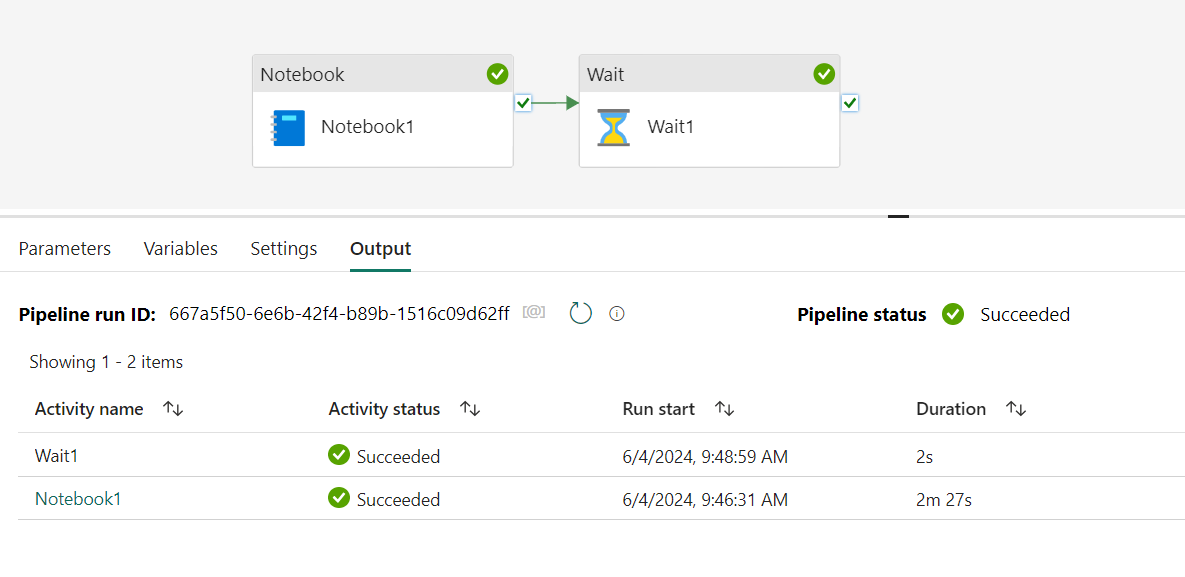Screen dimensions: 1185x577
Task: Click the duration value 2m 27s
Action: [944, 499]
